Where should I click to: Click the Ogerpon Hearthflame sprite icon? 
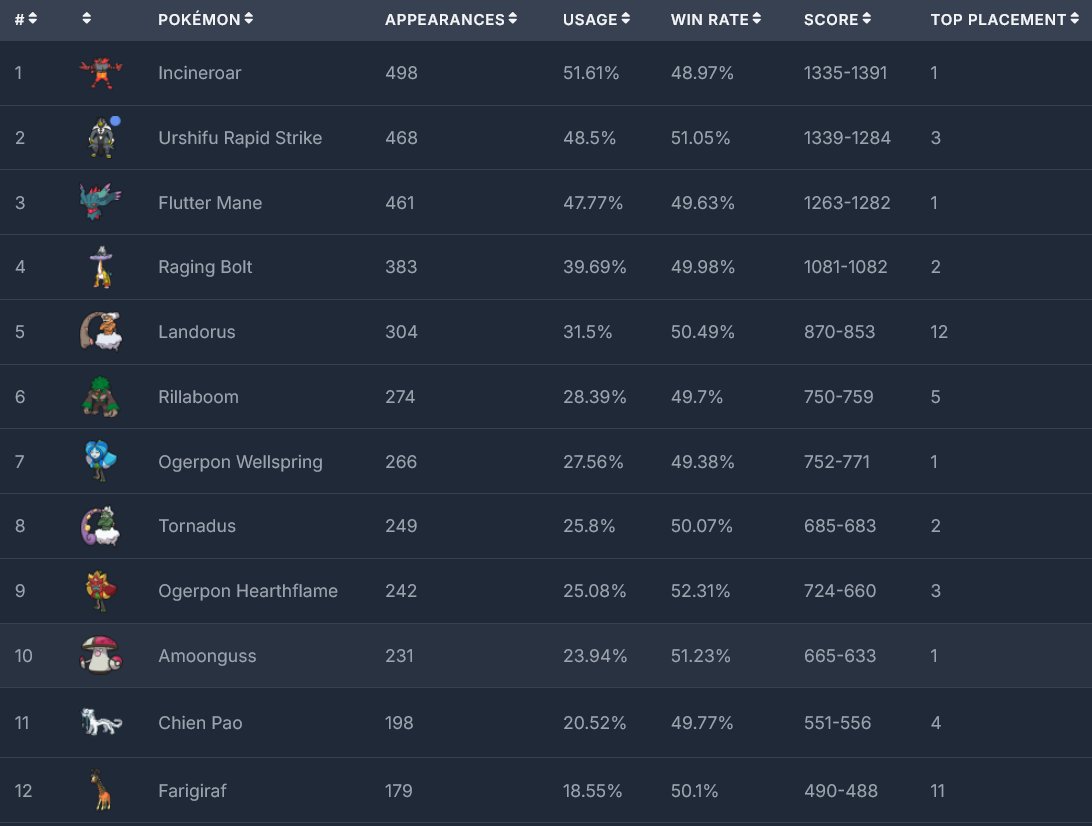pos(101,591)
